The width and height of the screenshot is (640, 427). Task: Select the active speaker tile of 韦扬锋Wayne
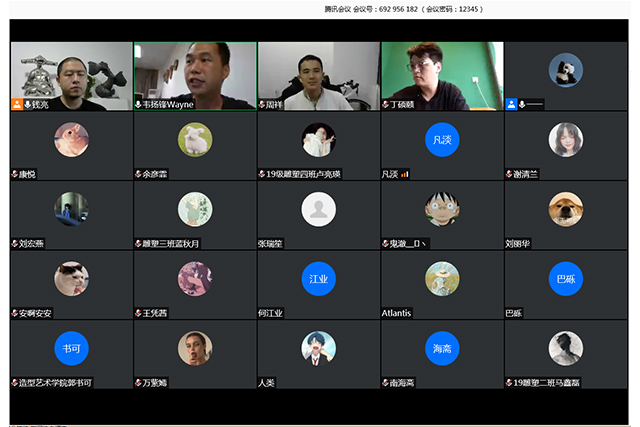195,70
